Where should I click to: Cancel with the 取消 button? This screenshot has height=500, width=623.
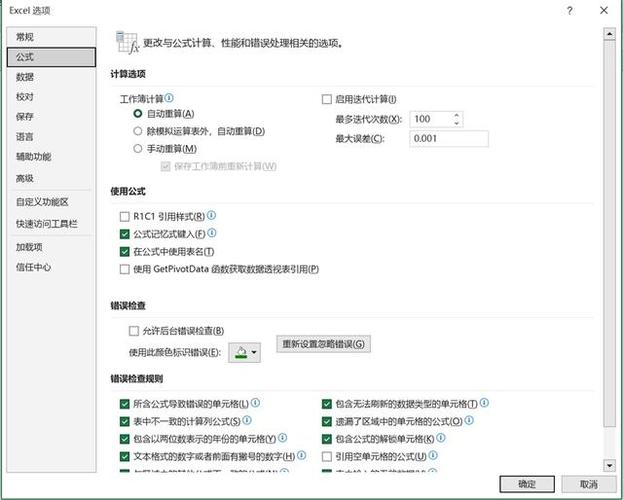[589, 484]
